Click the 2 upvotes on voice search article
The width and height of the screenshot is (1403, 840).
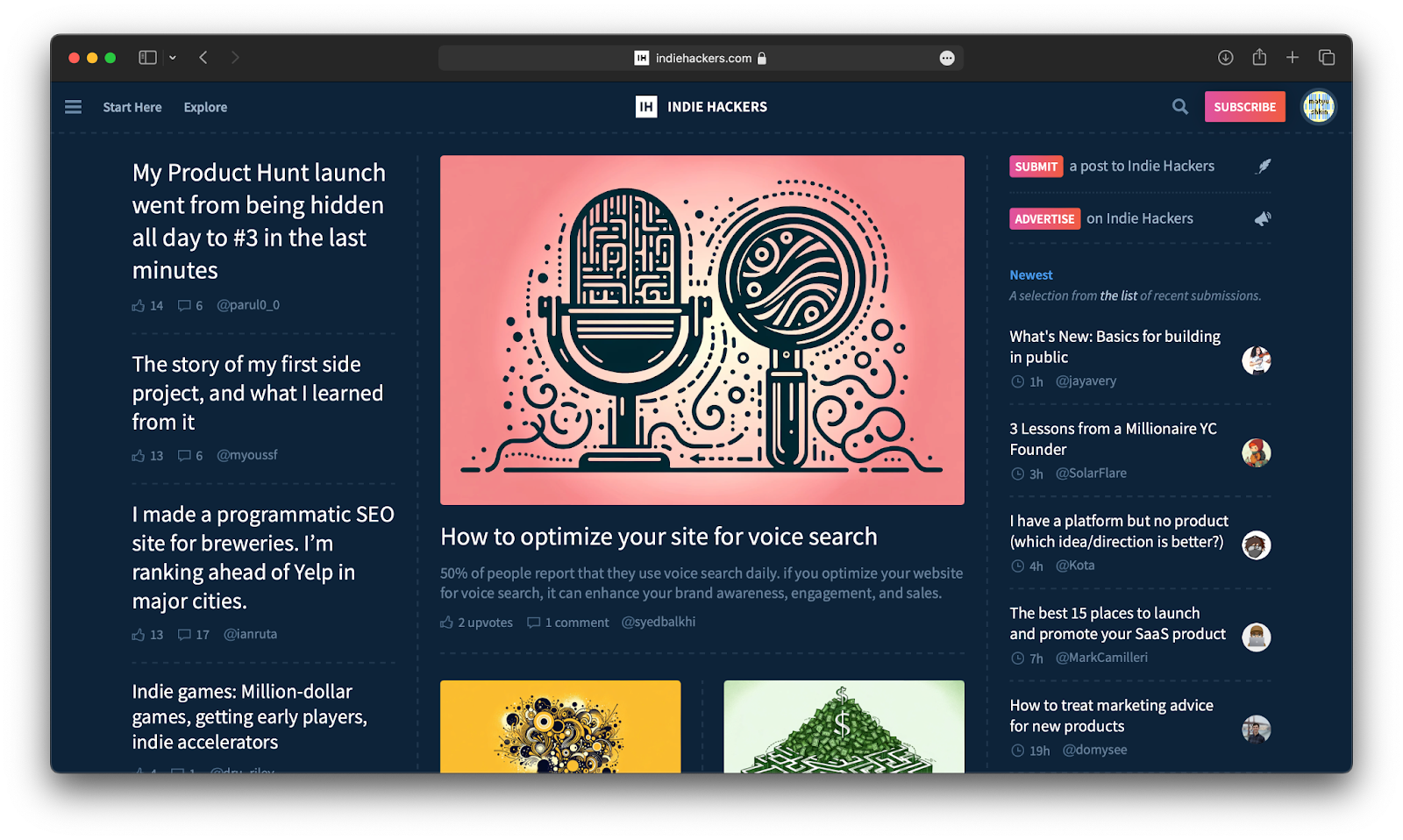point(476,623)
